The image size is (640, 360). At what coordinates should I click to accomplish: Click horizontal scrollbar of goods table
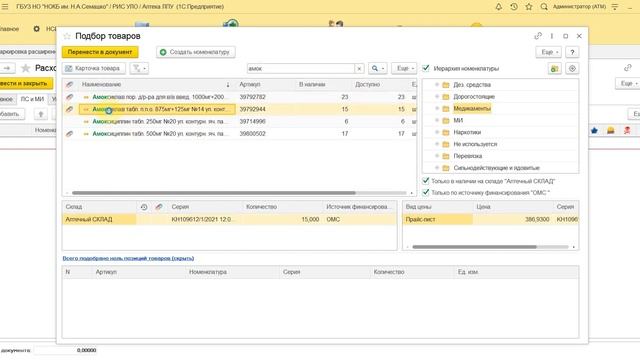pos(213,193)
